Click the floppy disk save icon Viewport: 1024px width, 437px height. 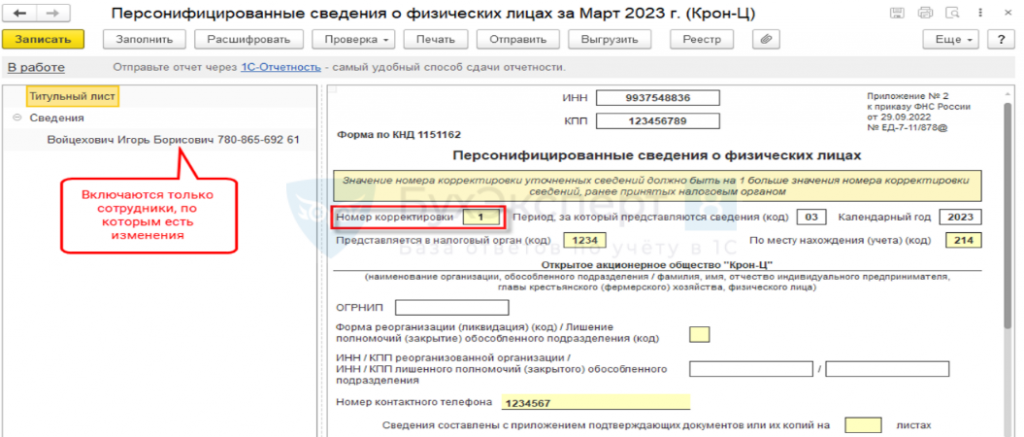click(x=897, y=12)
